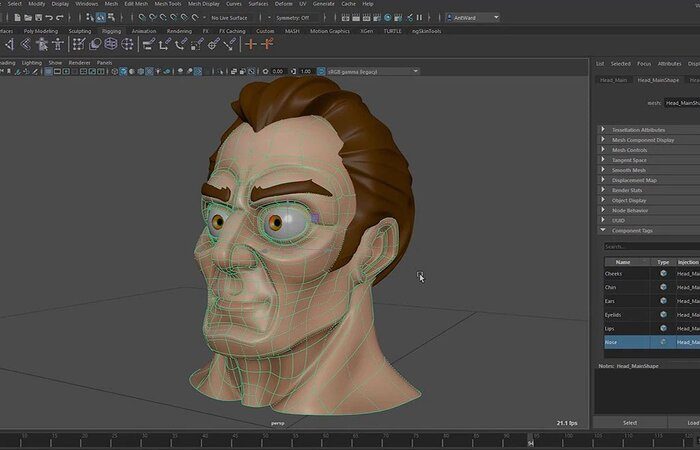Open the sRGB gamma view transform dropdown
Viewport: 700px width, 450px height.
click(374, 71)
